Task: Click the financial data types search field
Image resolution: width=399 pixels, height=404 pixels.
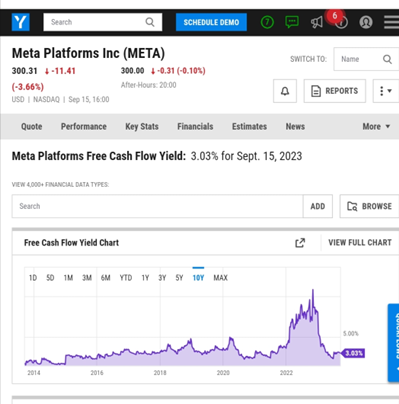Action: click(157, 206)
